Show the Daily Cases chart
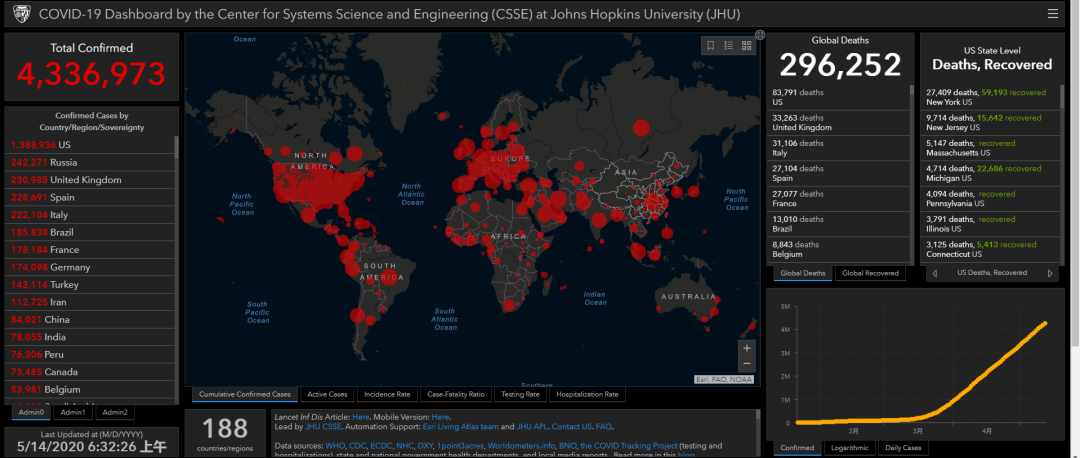 click(x=904, y=448)
